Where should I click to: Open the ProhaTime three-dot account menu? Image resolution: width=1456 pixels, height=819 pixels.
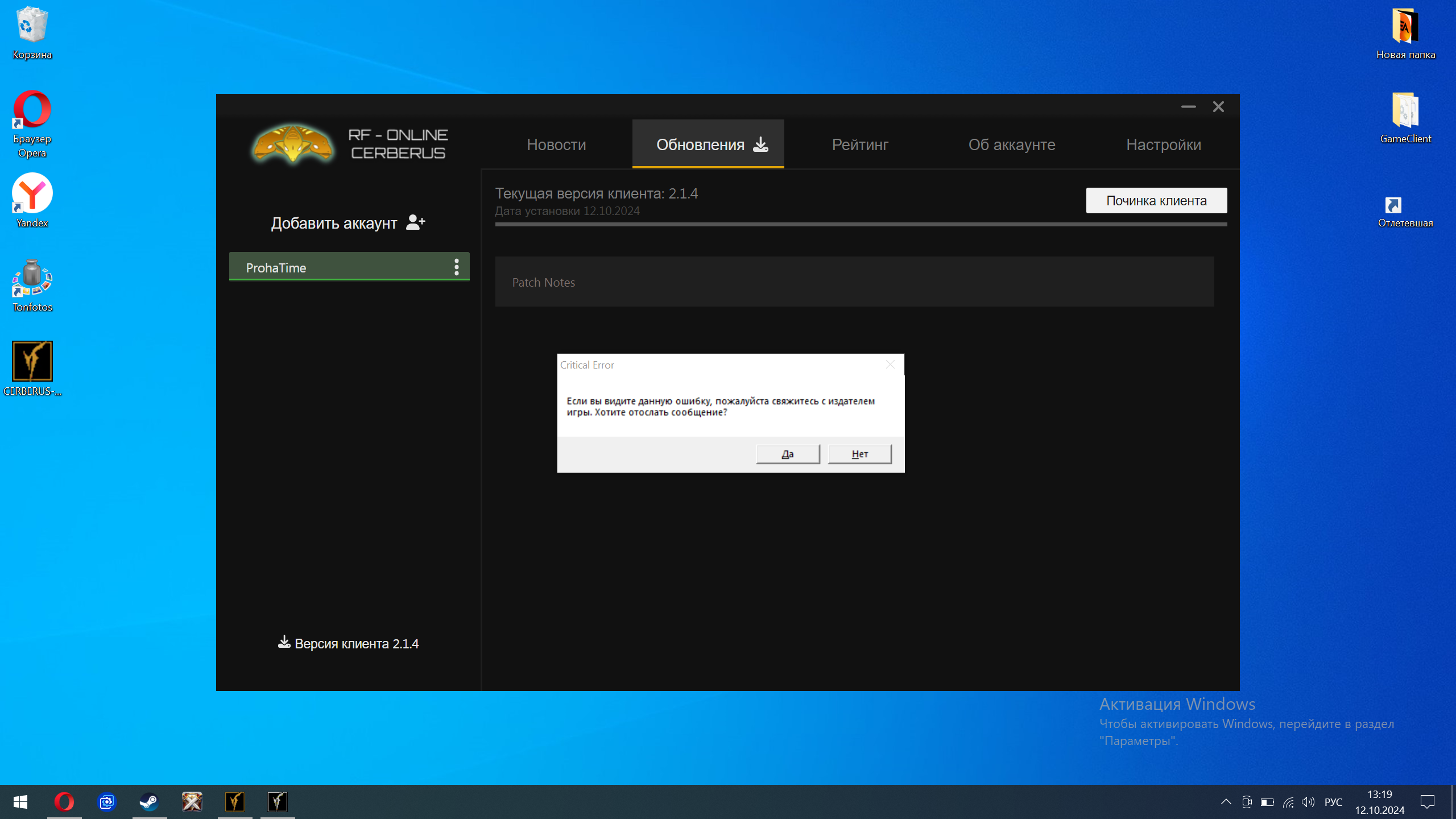[x=456, y=267]
